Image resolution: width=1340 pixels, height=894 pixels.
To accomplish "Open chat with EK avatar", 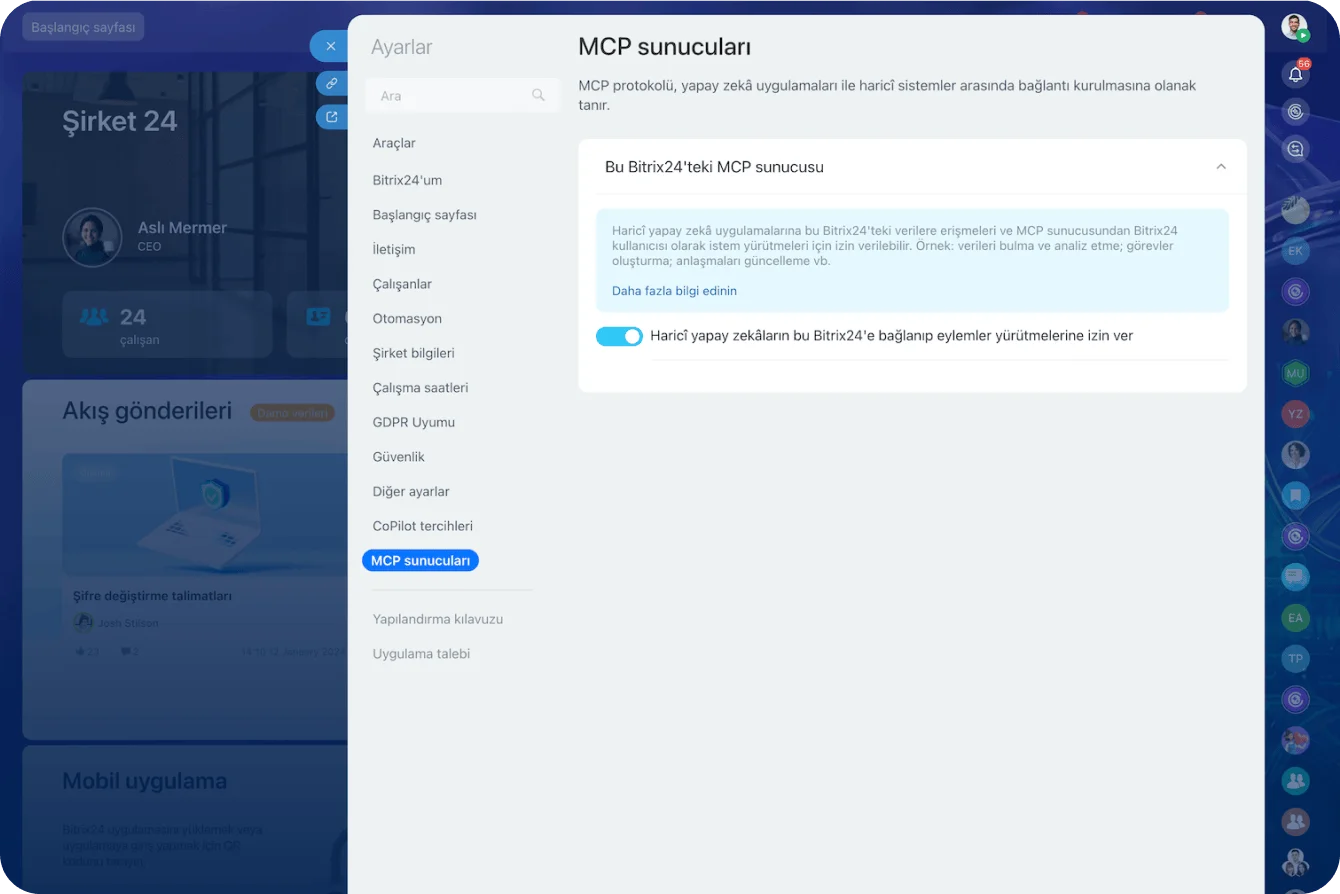I will [1296, 251].
